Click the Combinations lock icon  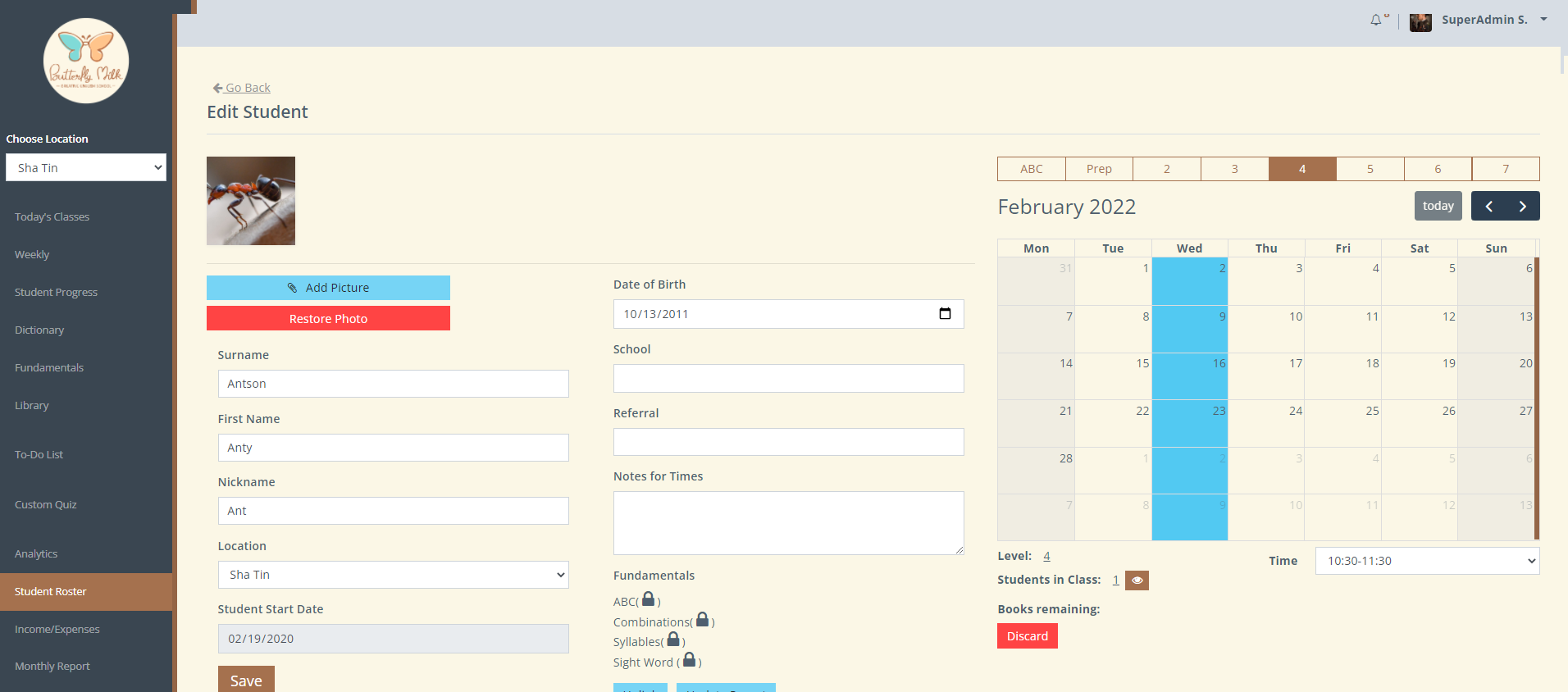702,620
